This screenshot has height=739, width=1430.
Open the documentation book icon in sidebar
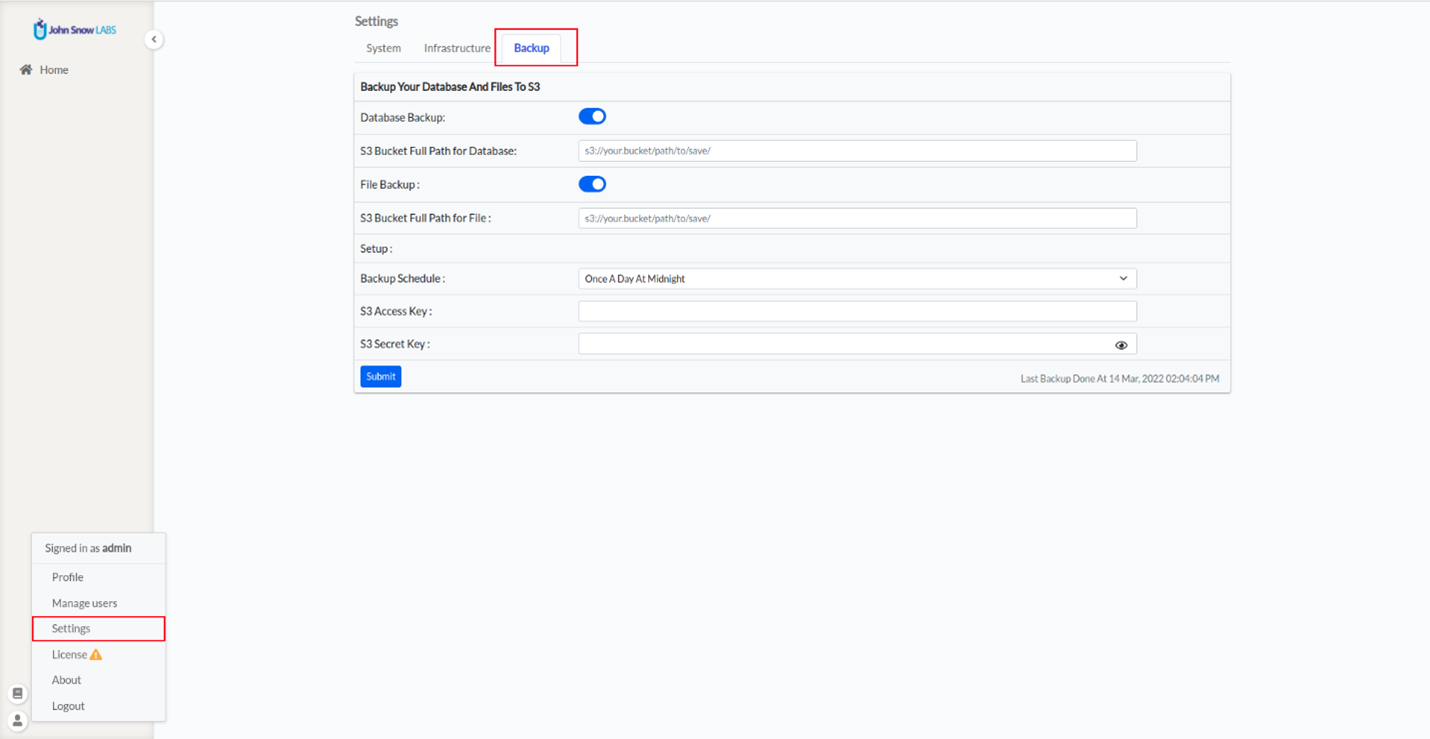[18, 693]
